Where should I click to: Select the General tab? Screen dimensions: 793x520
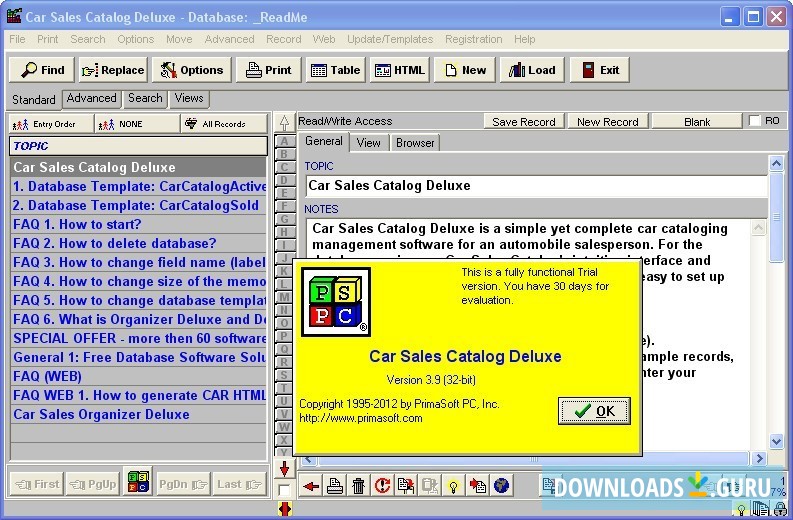[324, 141]
